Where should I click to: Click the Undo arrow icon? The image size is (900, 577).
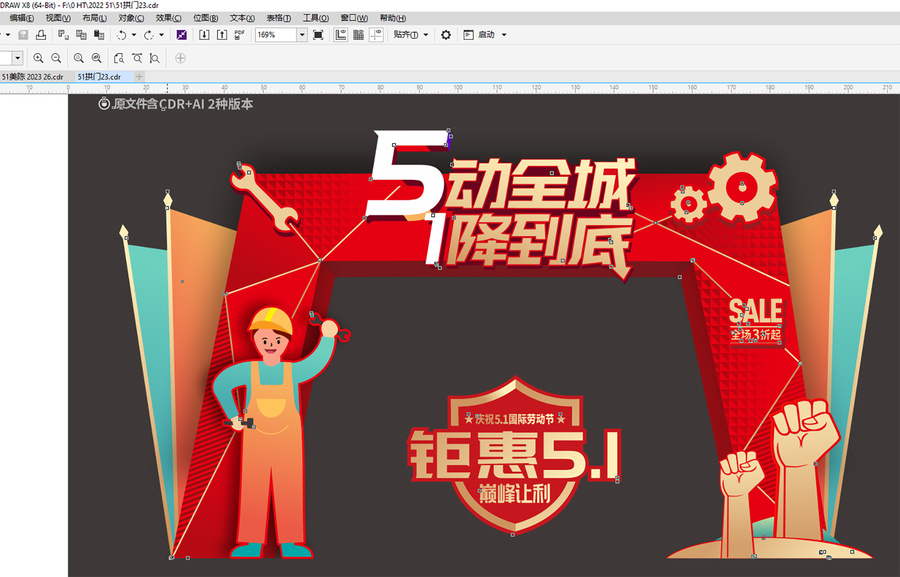click(122, 35)
